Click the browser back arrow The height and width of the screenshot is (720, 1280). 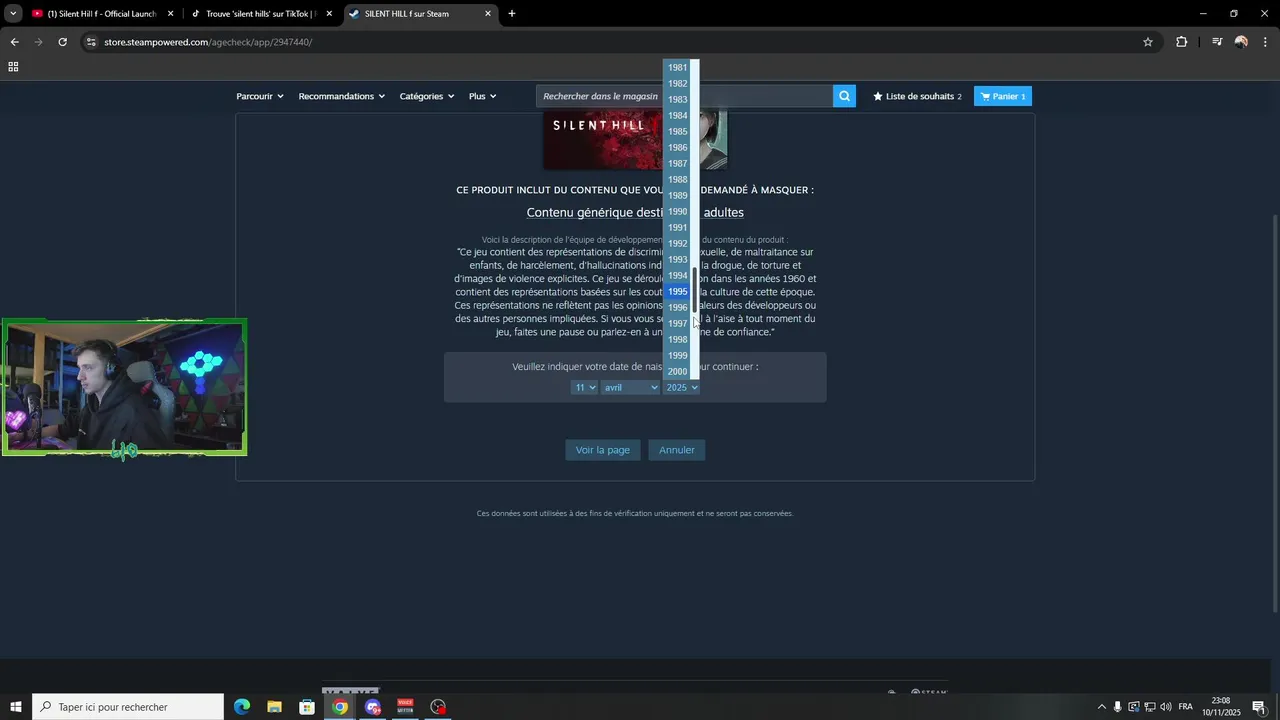[14, 42]
